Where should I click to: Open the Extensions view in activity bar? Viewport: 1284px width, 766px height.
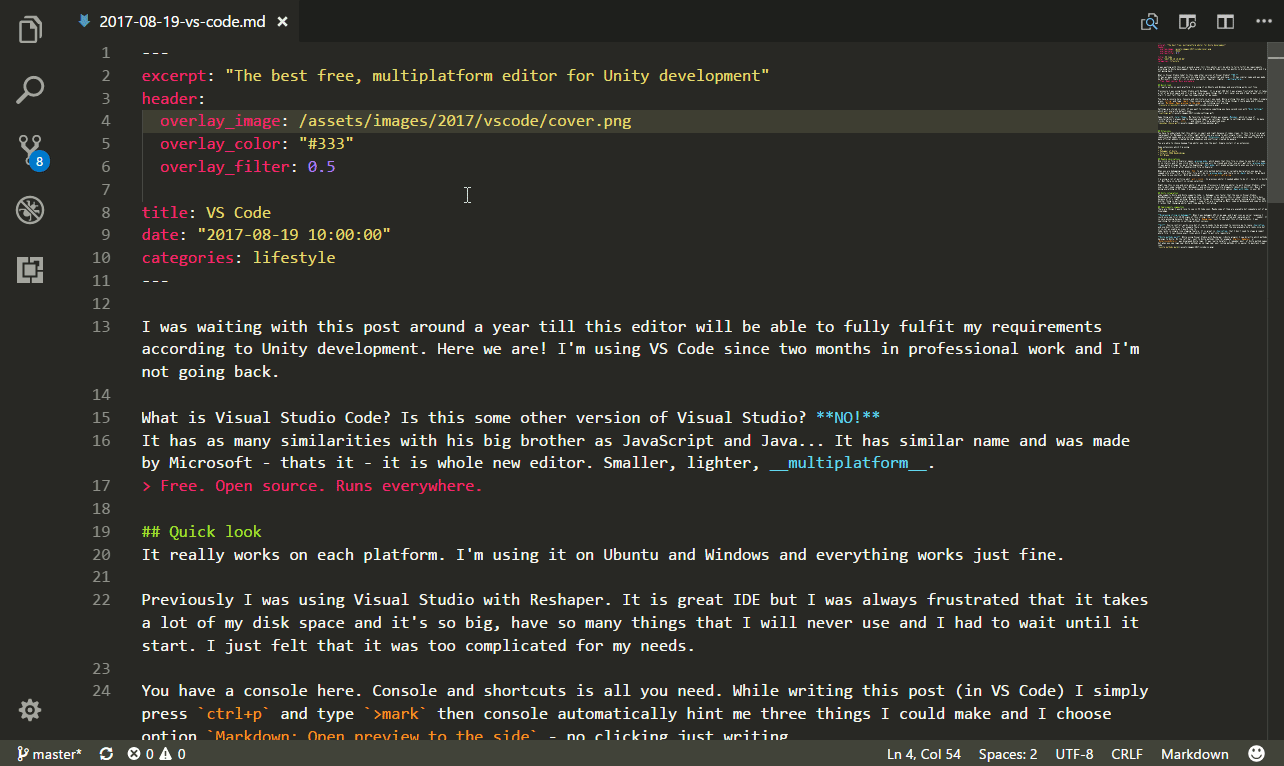pyautogui.click(x=30, y=270)
